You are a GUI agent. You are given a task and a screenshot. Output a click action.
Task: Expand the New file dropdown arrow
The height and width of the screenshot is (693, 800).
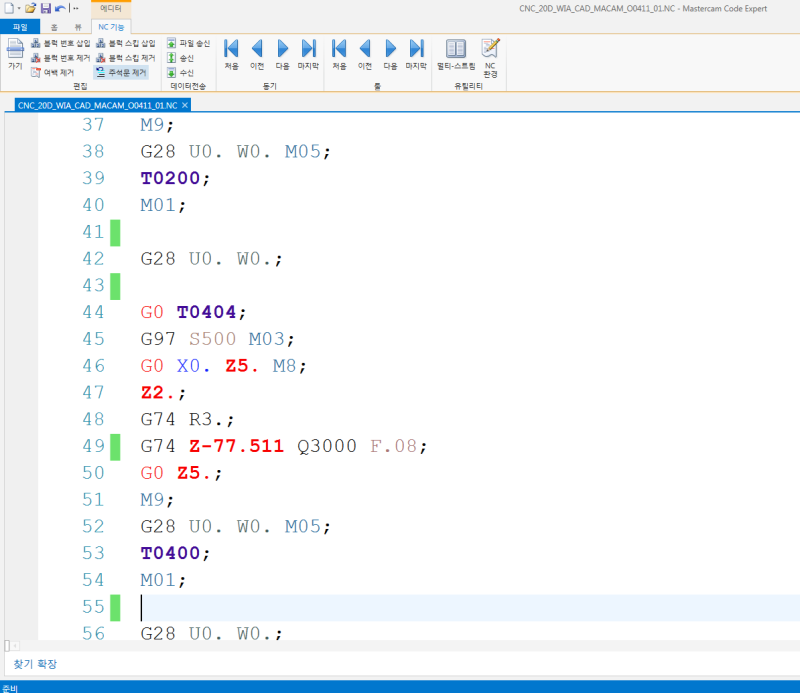(x=19, y=8)
